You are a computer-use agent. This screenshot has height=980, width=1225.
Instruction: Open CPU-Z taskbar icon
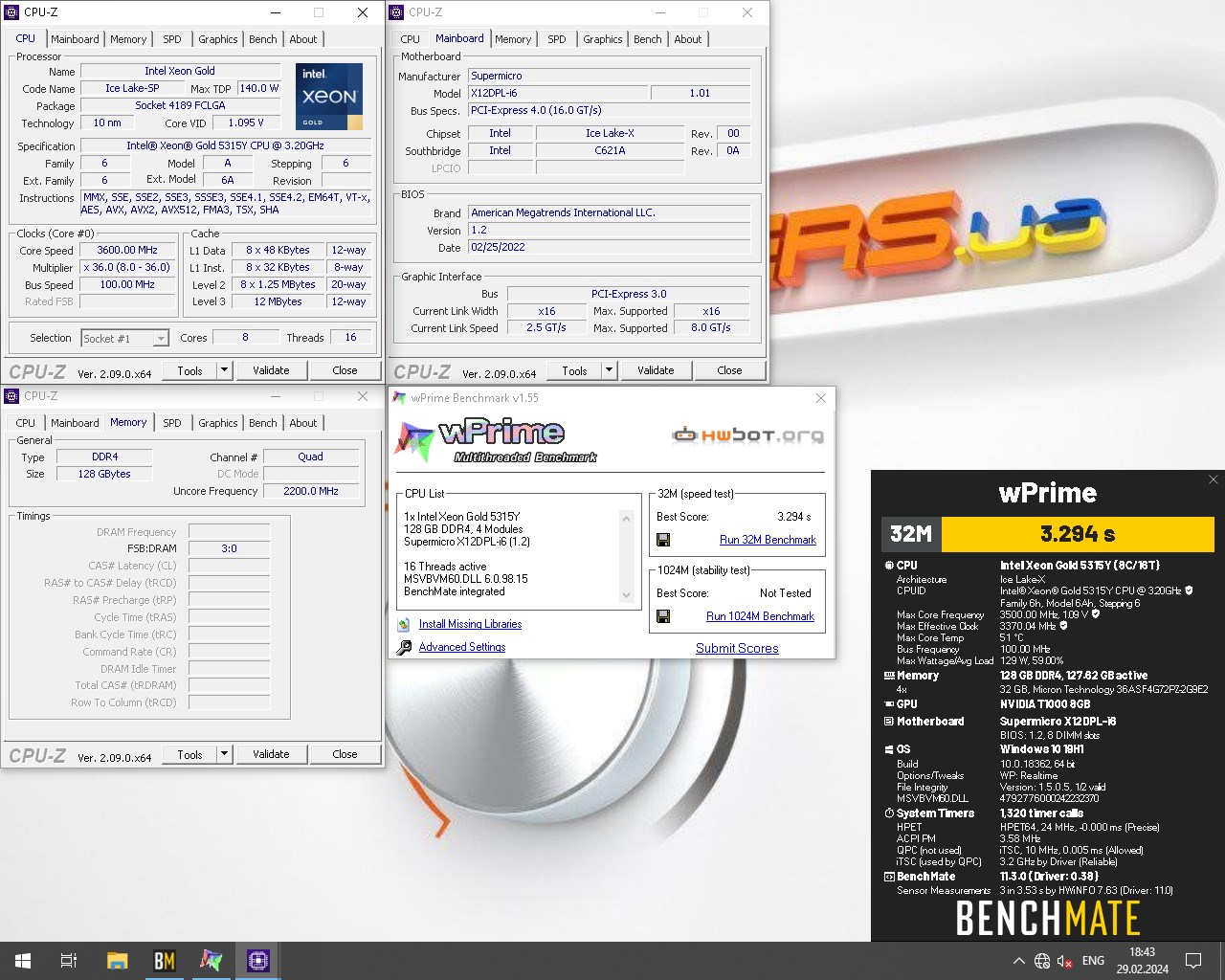coord(258,961)
